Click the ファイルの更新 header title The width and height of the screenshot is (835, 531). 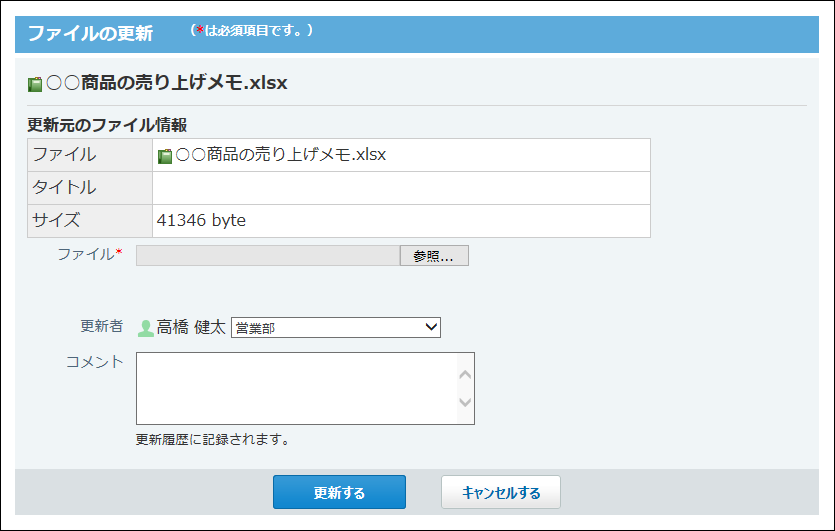click(90, 33)
